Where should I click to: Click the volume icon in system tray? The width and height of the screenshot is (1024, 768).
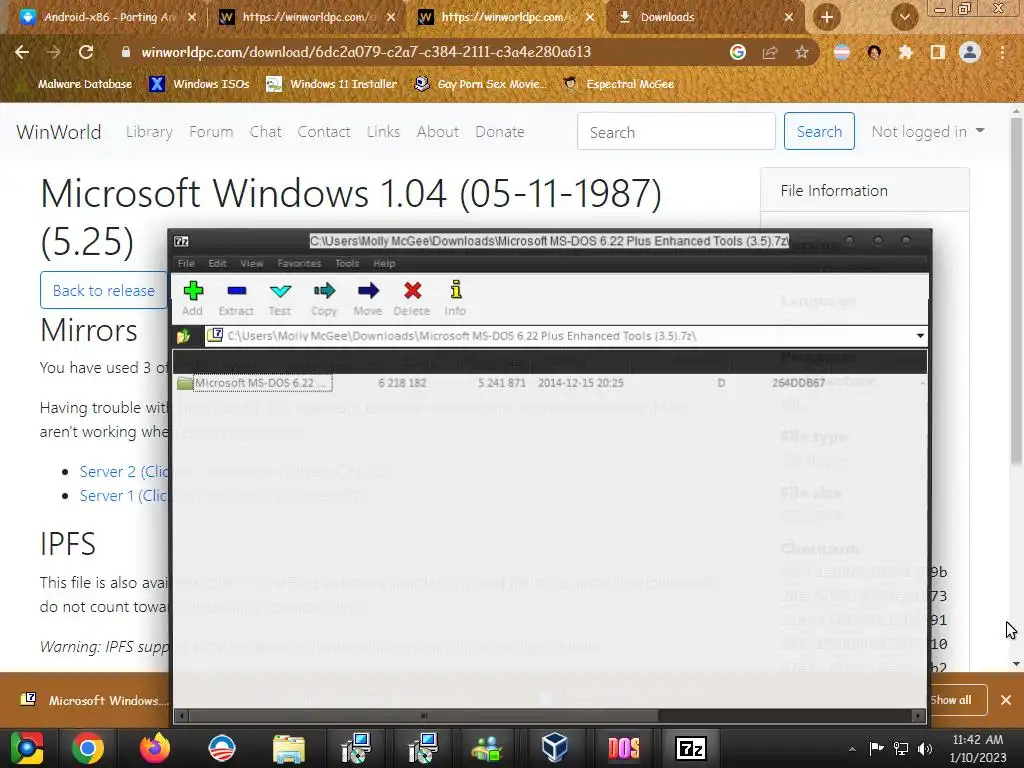point(925,748)
